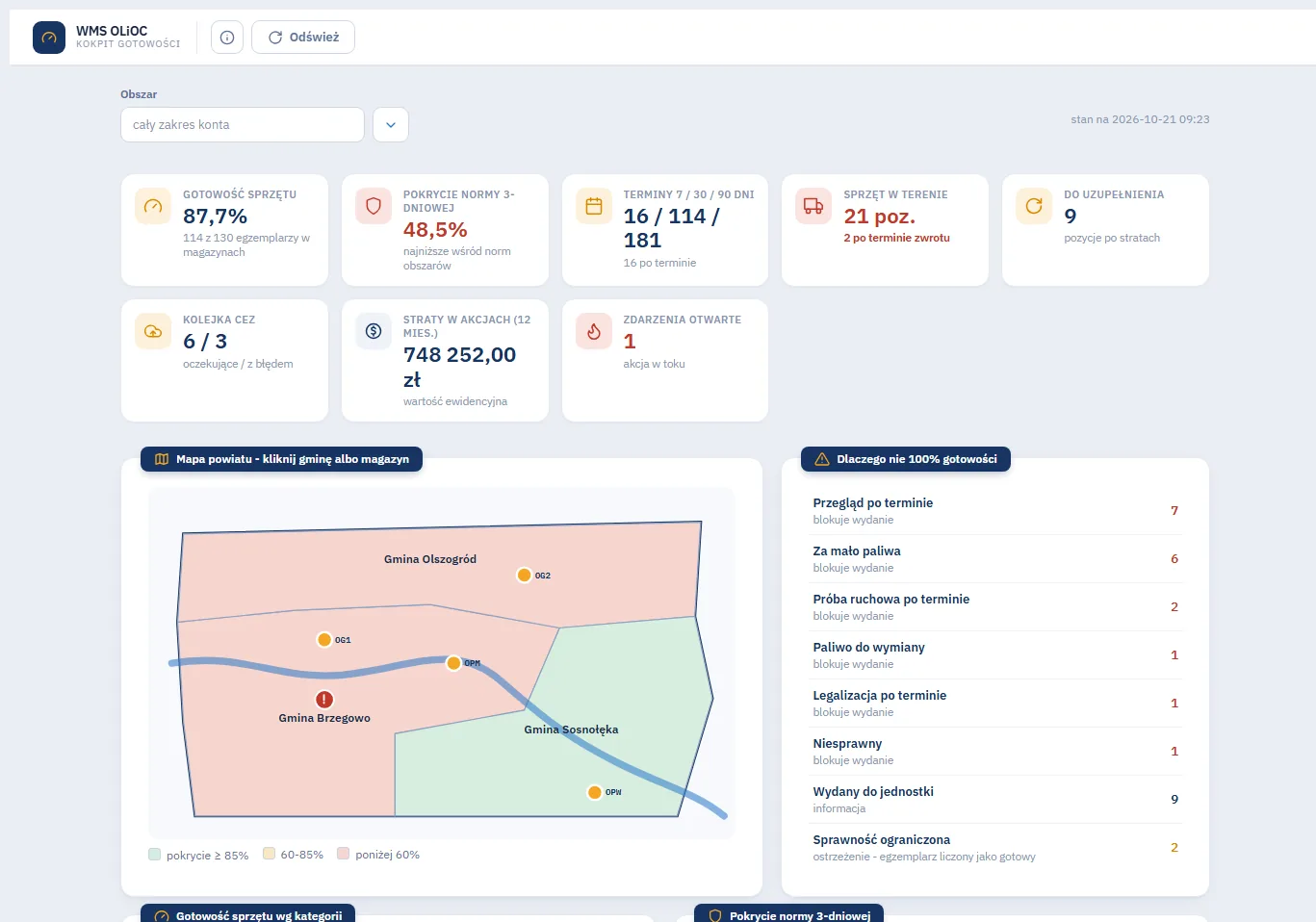Open the 'Wydany do jednostki' row
Screen dimensions: 1316x922
[x=995, y=800]
